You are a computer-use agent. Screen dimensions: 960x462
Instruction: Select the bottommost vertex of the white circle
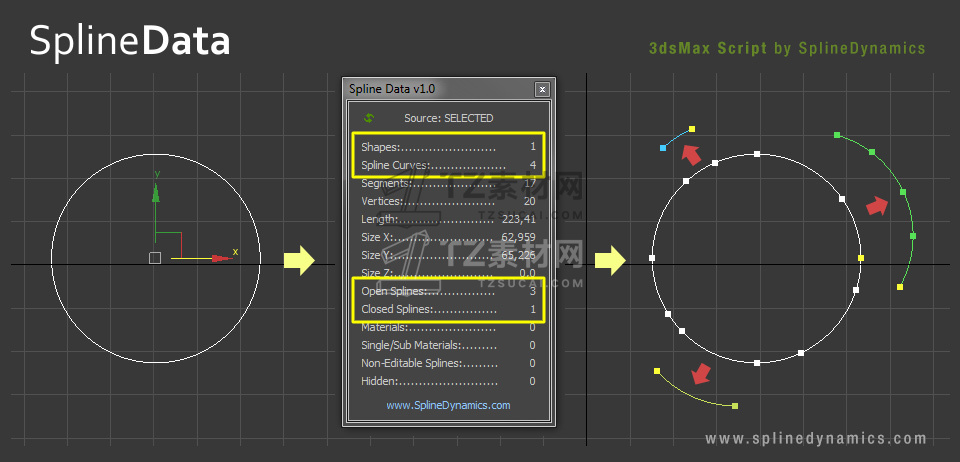coord(757,363)
